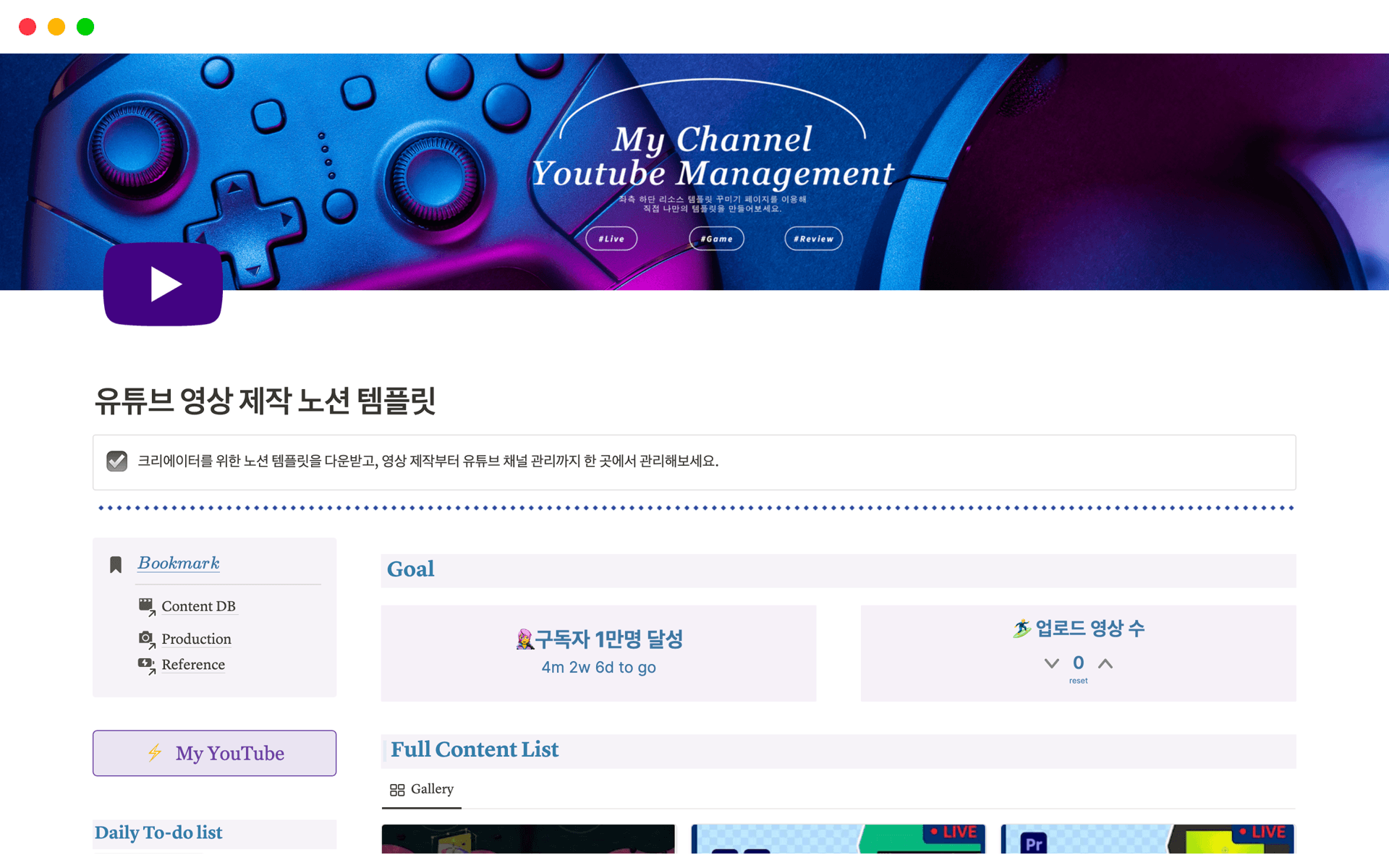Reset the upload video counter
1389x868 pixels.
click(x=1078, y=681)
